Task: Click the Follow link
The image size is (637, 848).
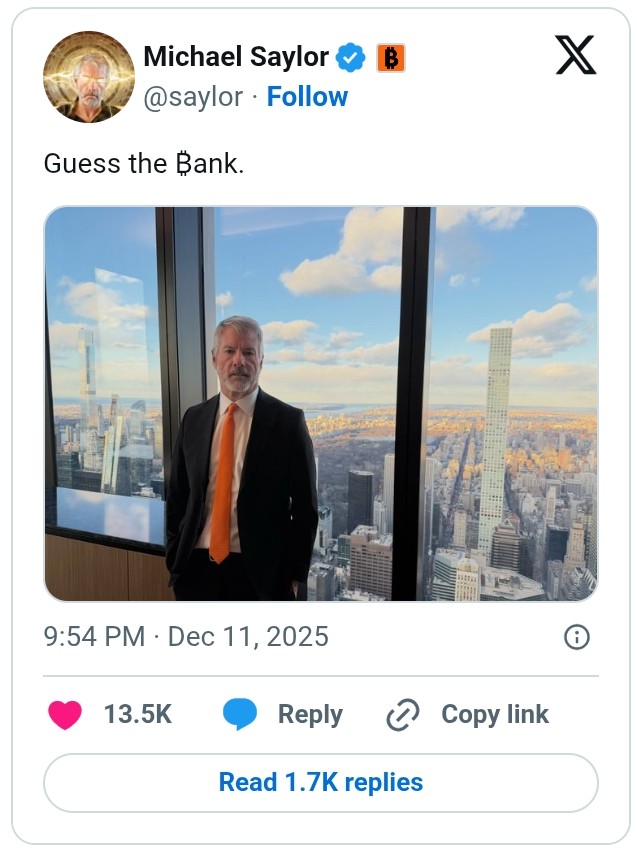Action: point(307,97)
